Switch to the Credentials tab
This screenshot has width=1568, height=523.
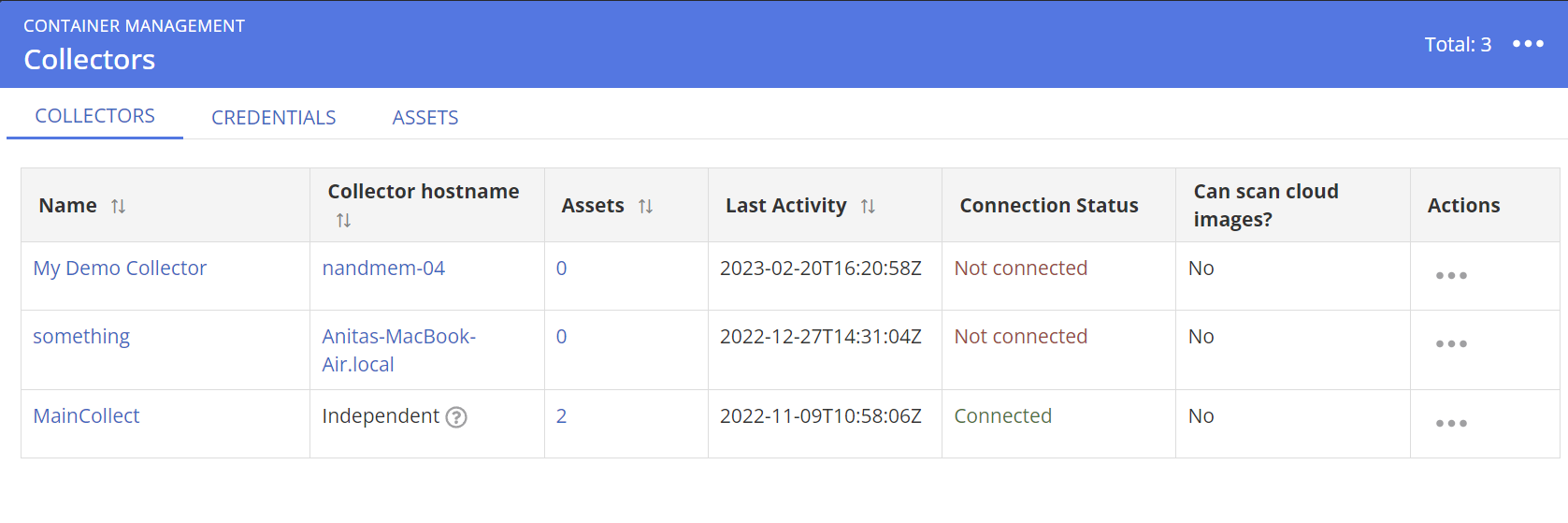pyautogui.click(x=273, y=117)
